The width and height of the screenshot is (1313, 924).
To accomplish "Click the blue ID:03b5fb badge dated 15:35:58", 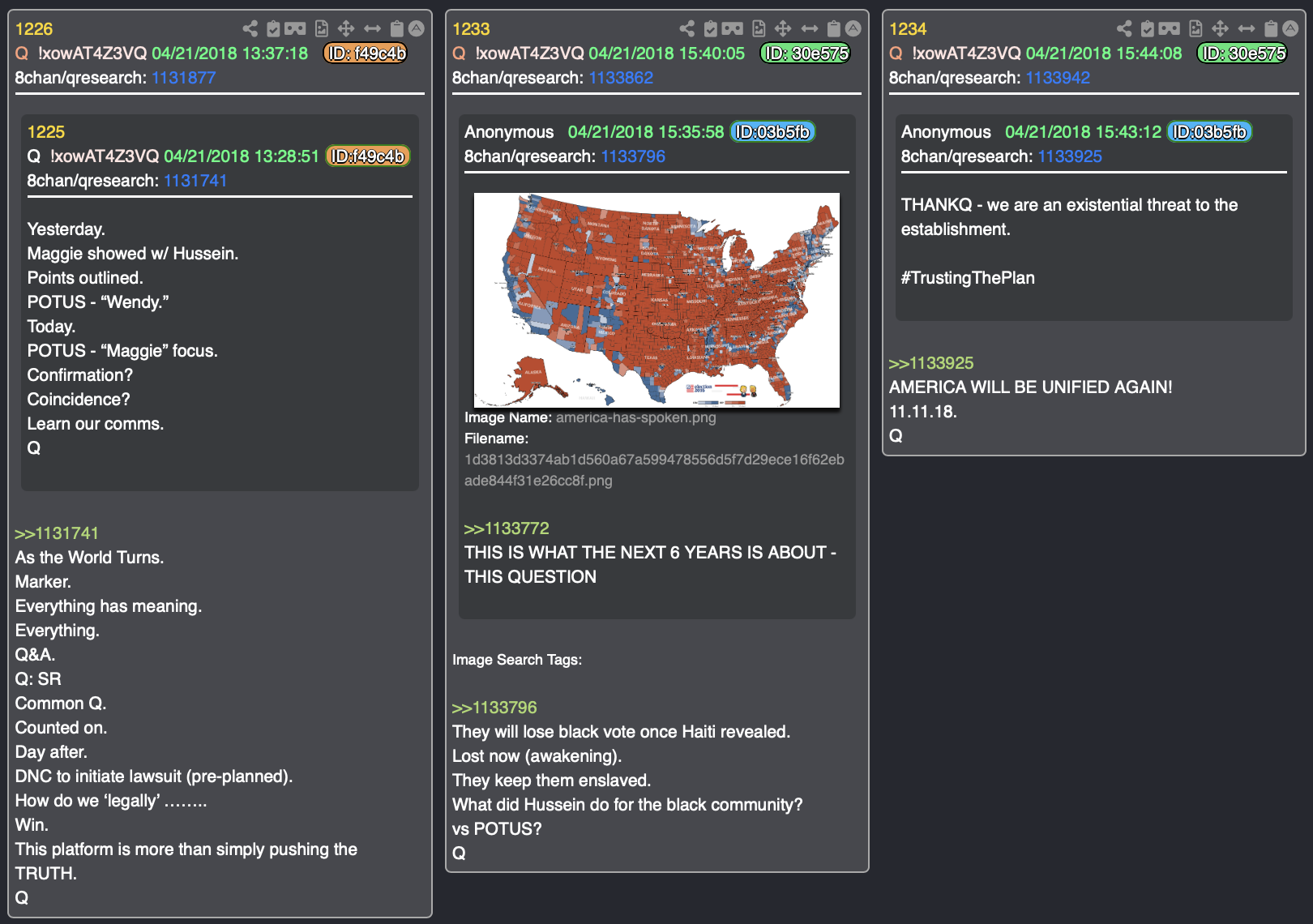I will pos(773,132).
